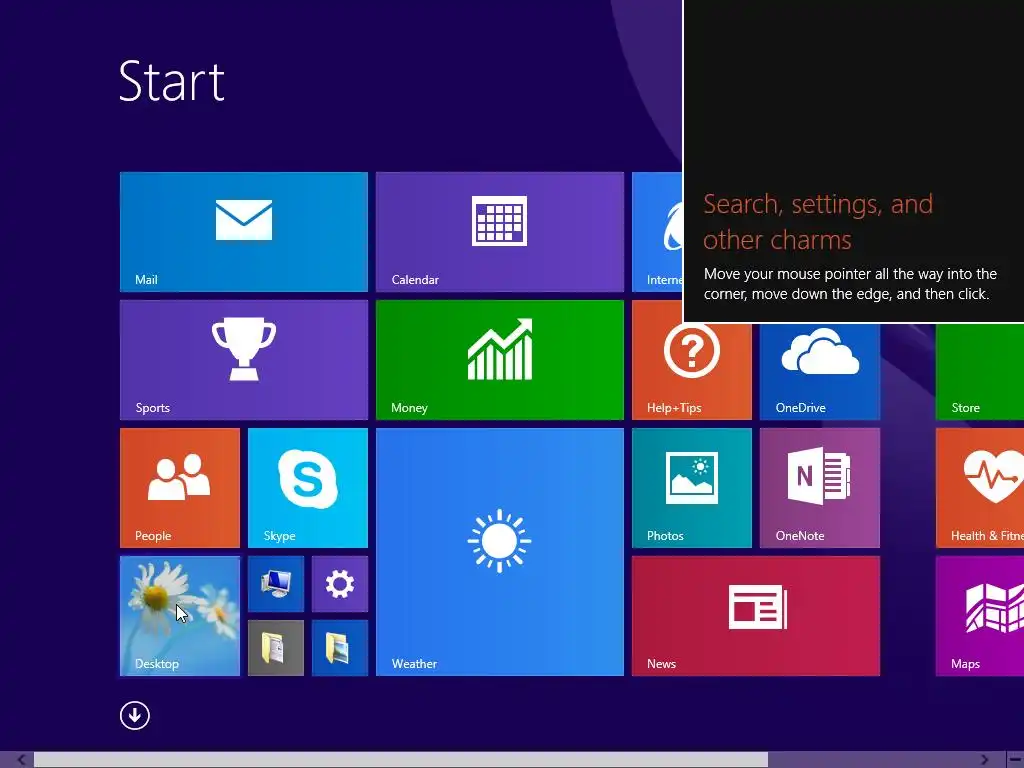Launch the Store tile
Screen dimensions: 1024x768
[980, 371]
